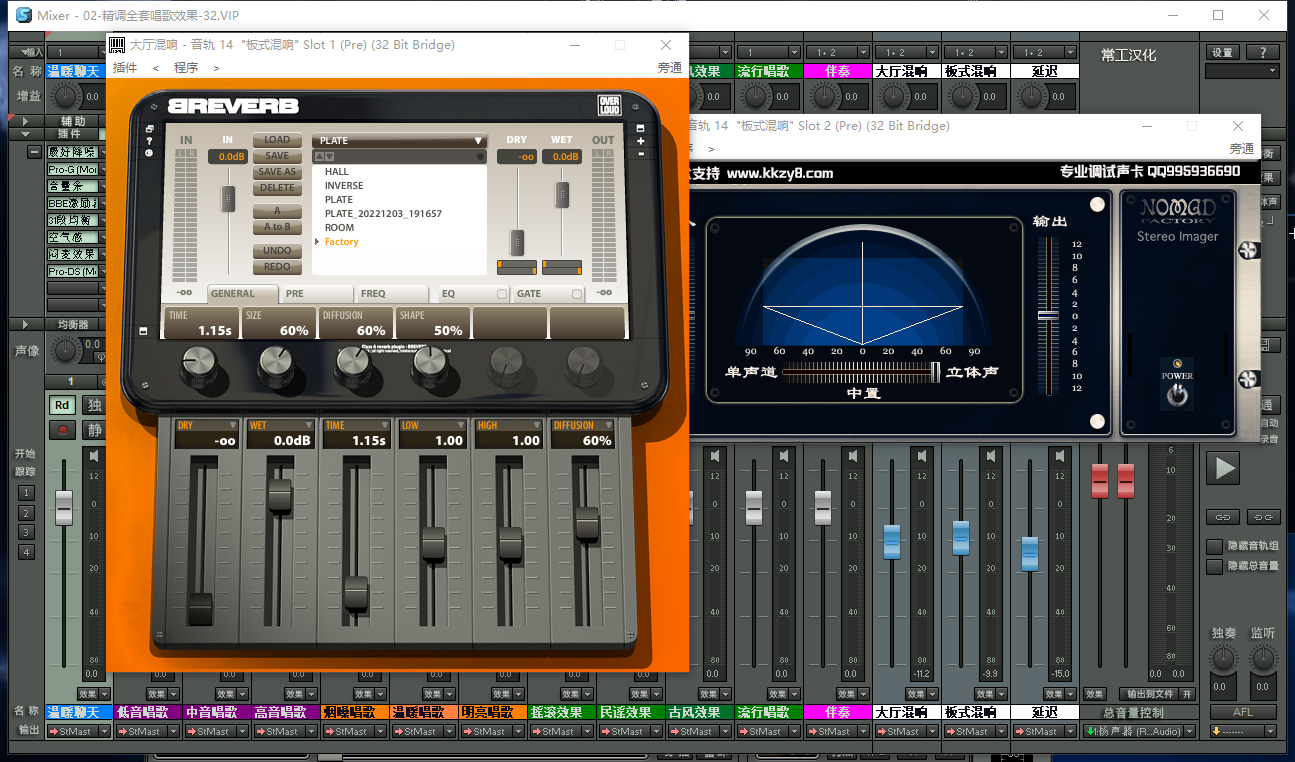Open the mixer question mark help button
This screenshot has width=1295, height=762.
point(1262,53)
